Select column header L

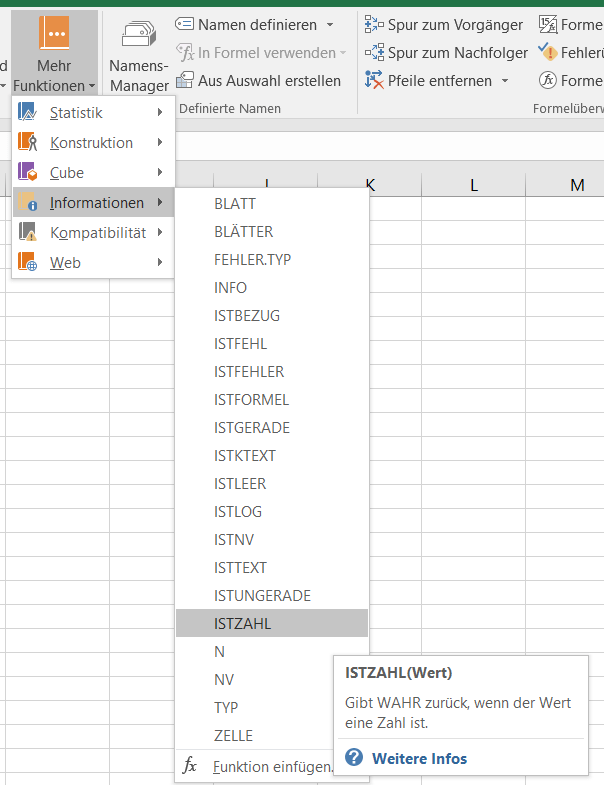pos(473,185)
